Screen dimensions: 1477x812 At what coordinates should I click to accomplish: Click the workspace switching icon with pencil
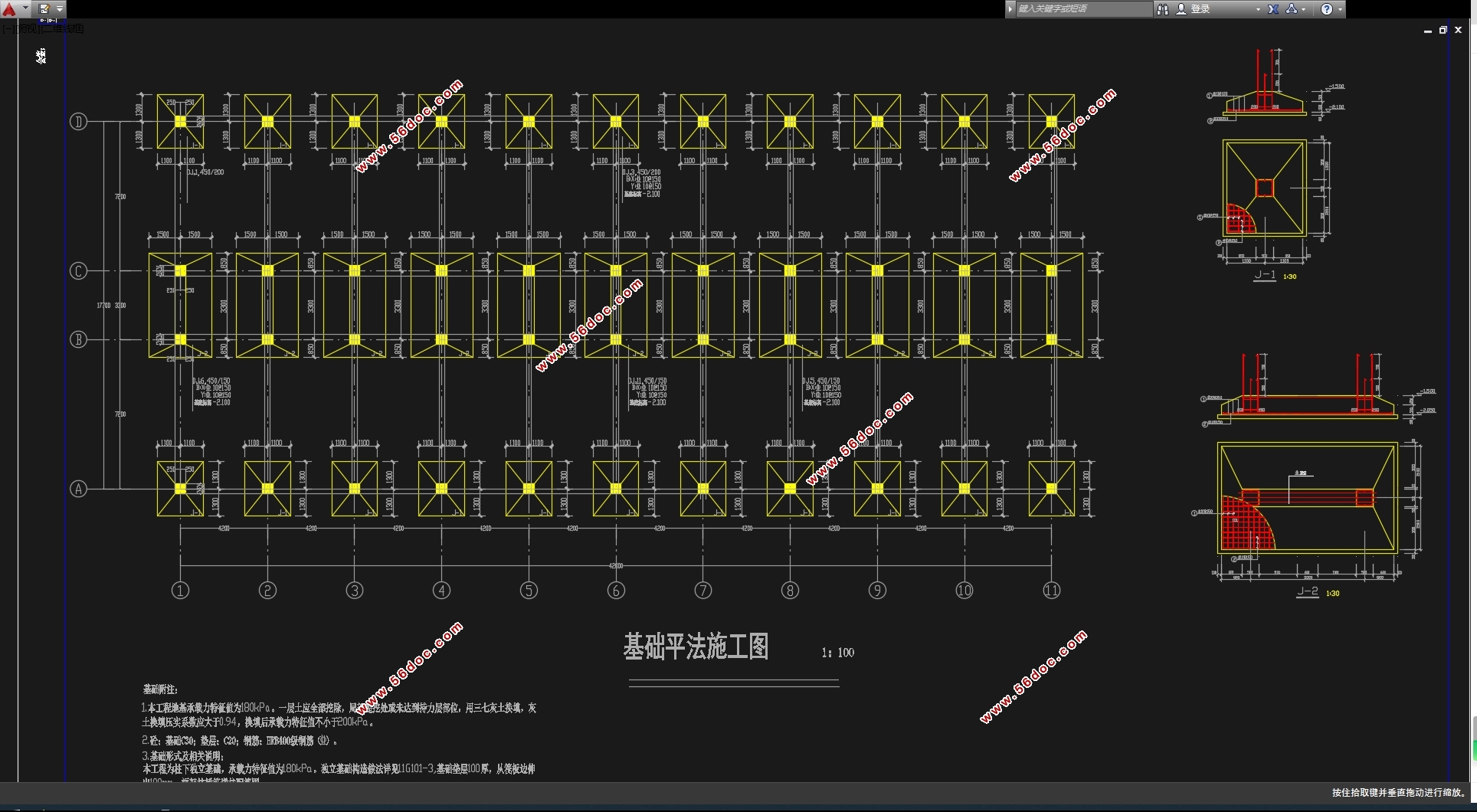click(x=44, y=9)
